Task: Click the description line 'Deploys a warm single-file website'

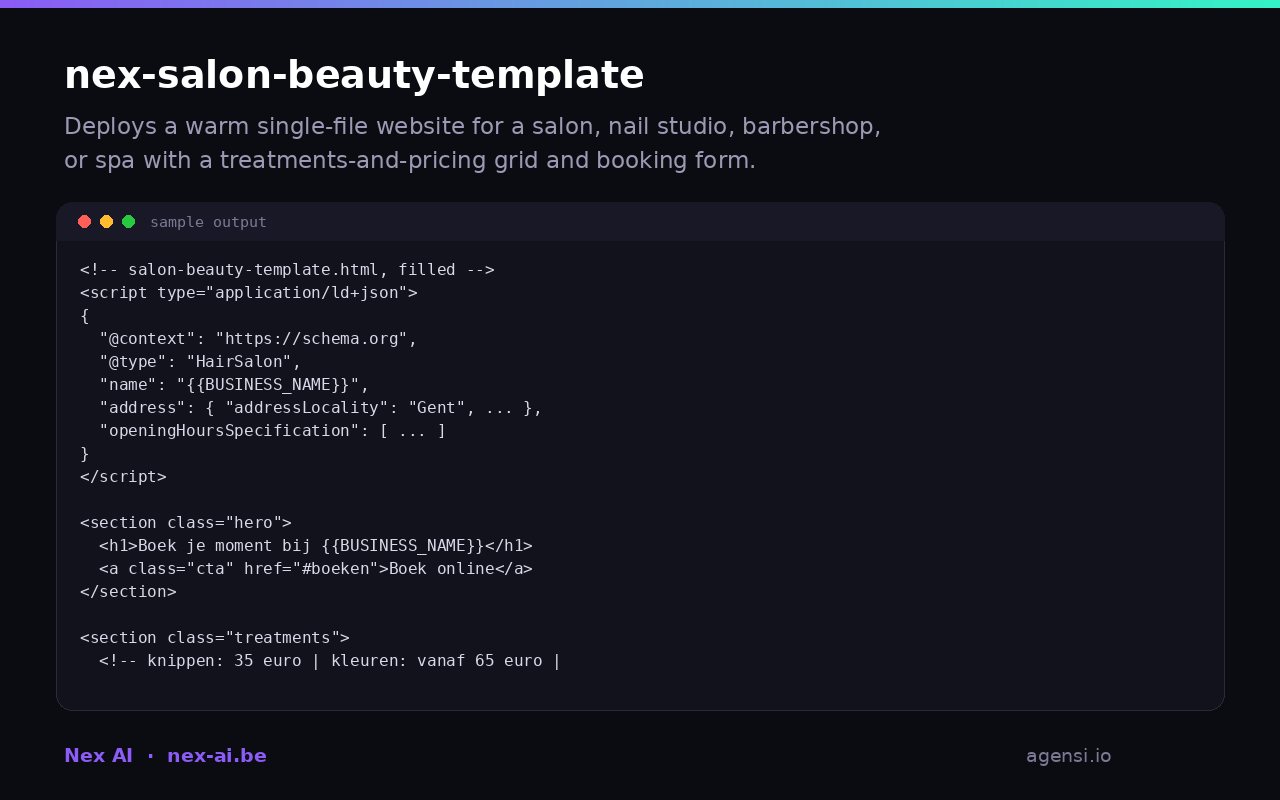Action: pos(472,127)
